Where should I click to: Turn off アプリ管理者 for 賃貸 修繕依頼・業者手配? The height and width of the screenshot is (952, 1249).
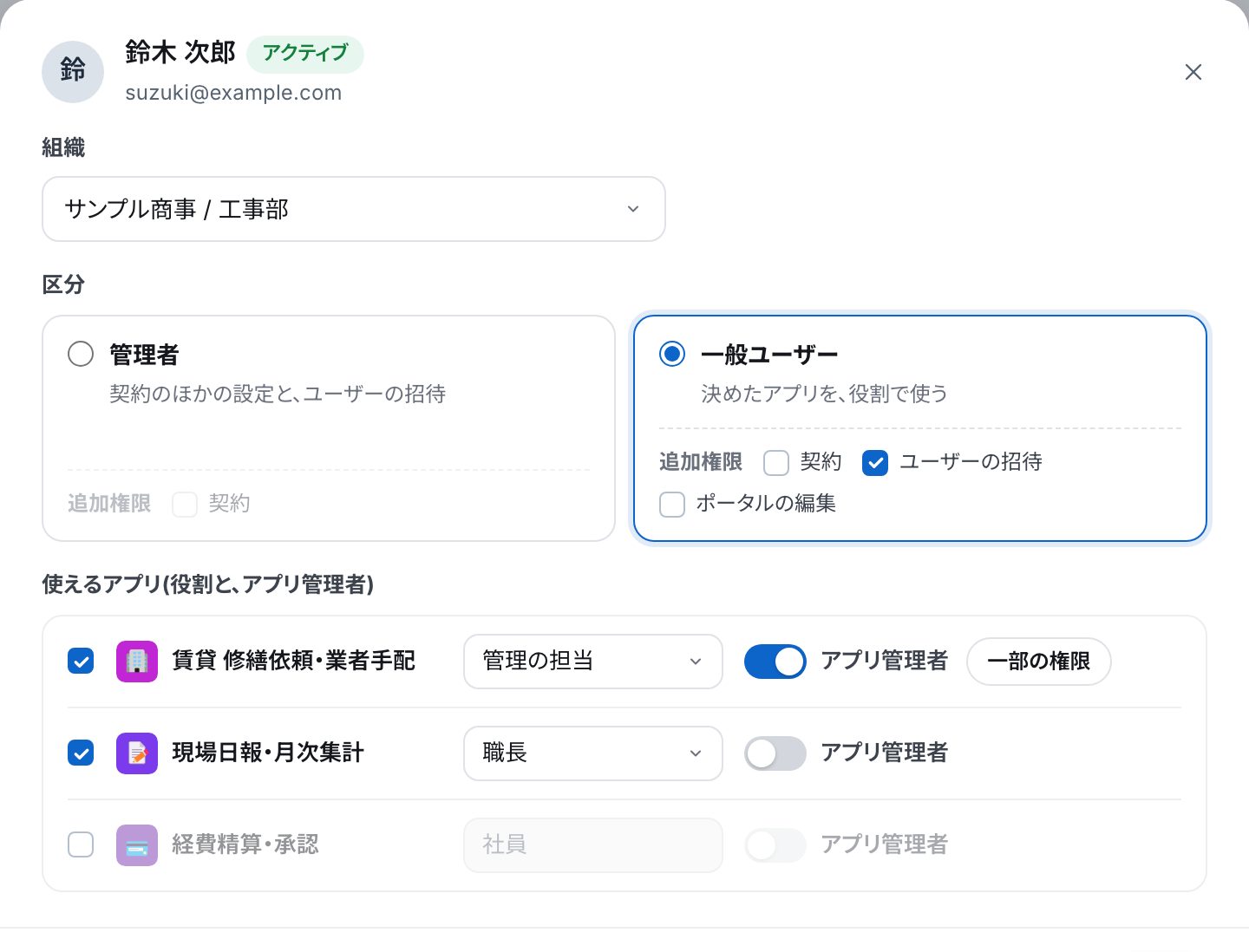click(775, 662)
